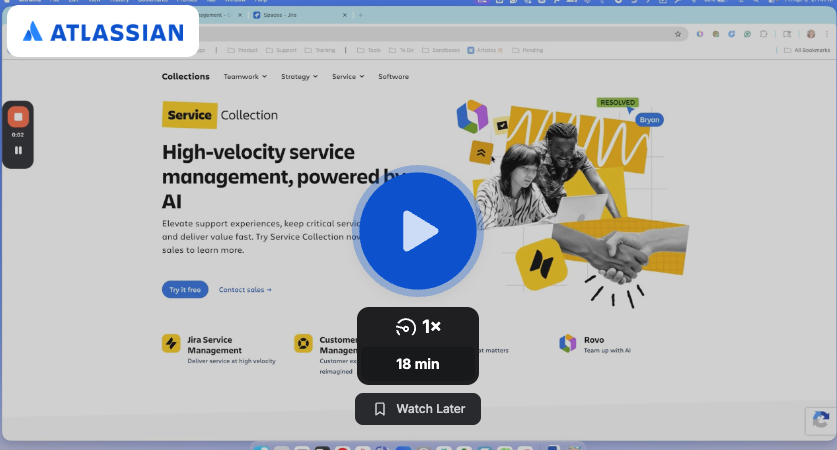Screen dimensions: 837x450
Task: Follow the Contact sales link
Action: 245,289
